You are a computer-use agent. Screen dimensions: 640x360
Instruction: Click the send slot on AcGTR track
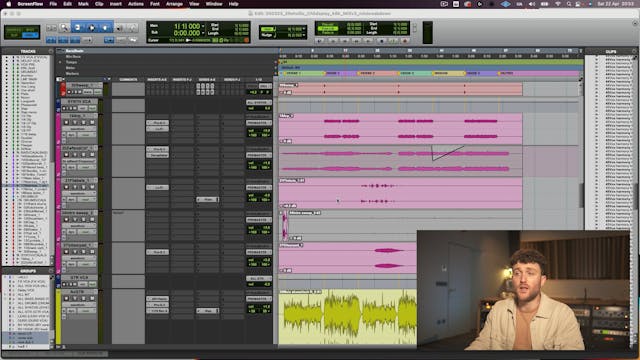(x=208, y=311)
